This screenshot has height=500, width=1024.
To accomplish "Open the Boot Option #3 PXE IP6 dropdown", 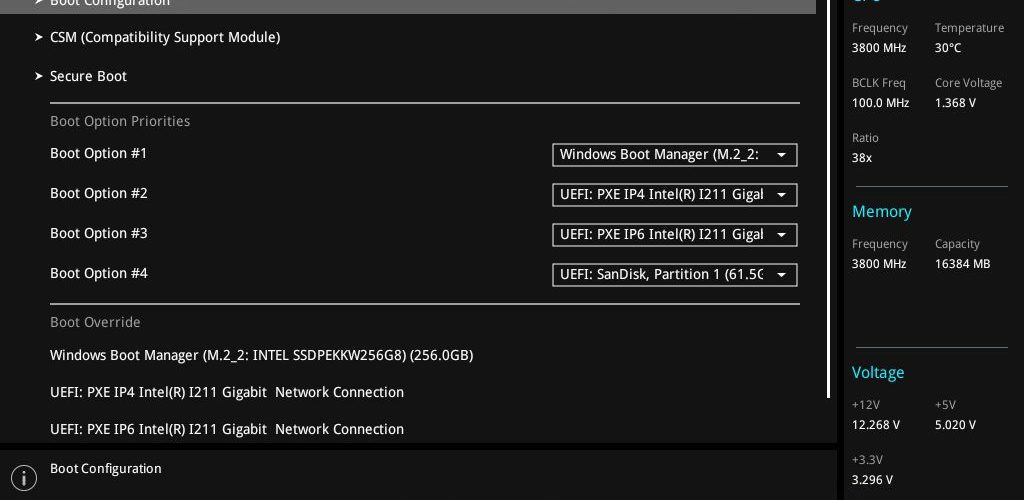I will pyautogui.click(x=675, y=235).
